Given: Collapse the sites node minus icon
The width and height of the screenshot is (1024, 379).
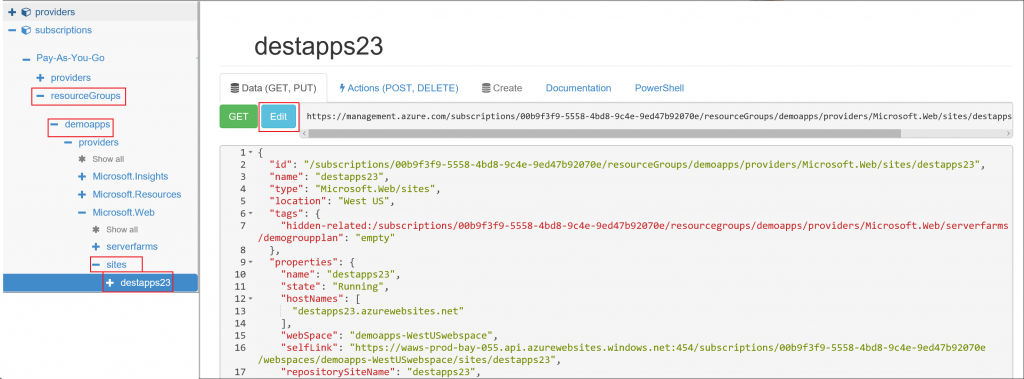Looking at the screenshot, I should (95, 265).
